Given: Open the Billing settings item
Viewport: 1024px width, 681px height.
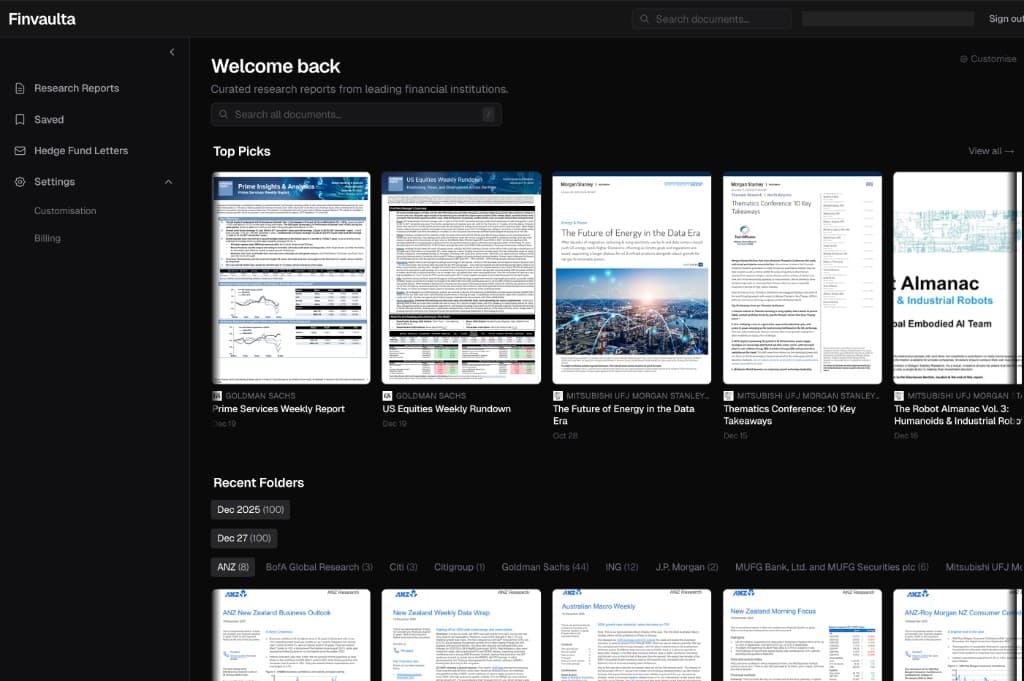Looking at the screenshot, I should (x=47, y=238).
